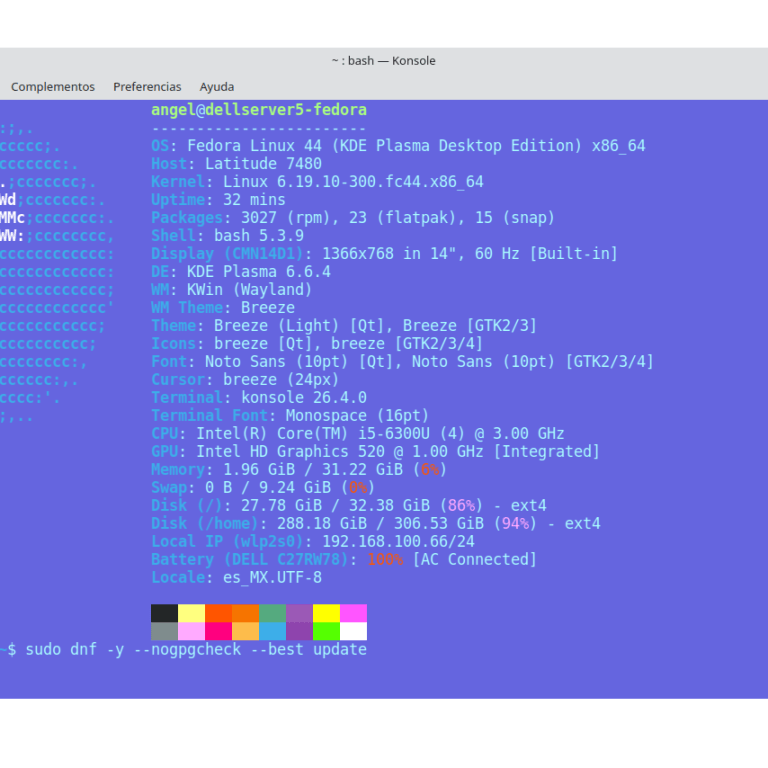Open the Ayuda menu
The width and height of the screenshot is (768, 768).
point(216,87)
